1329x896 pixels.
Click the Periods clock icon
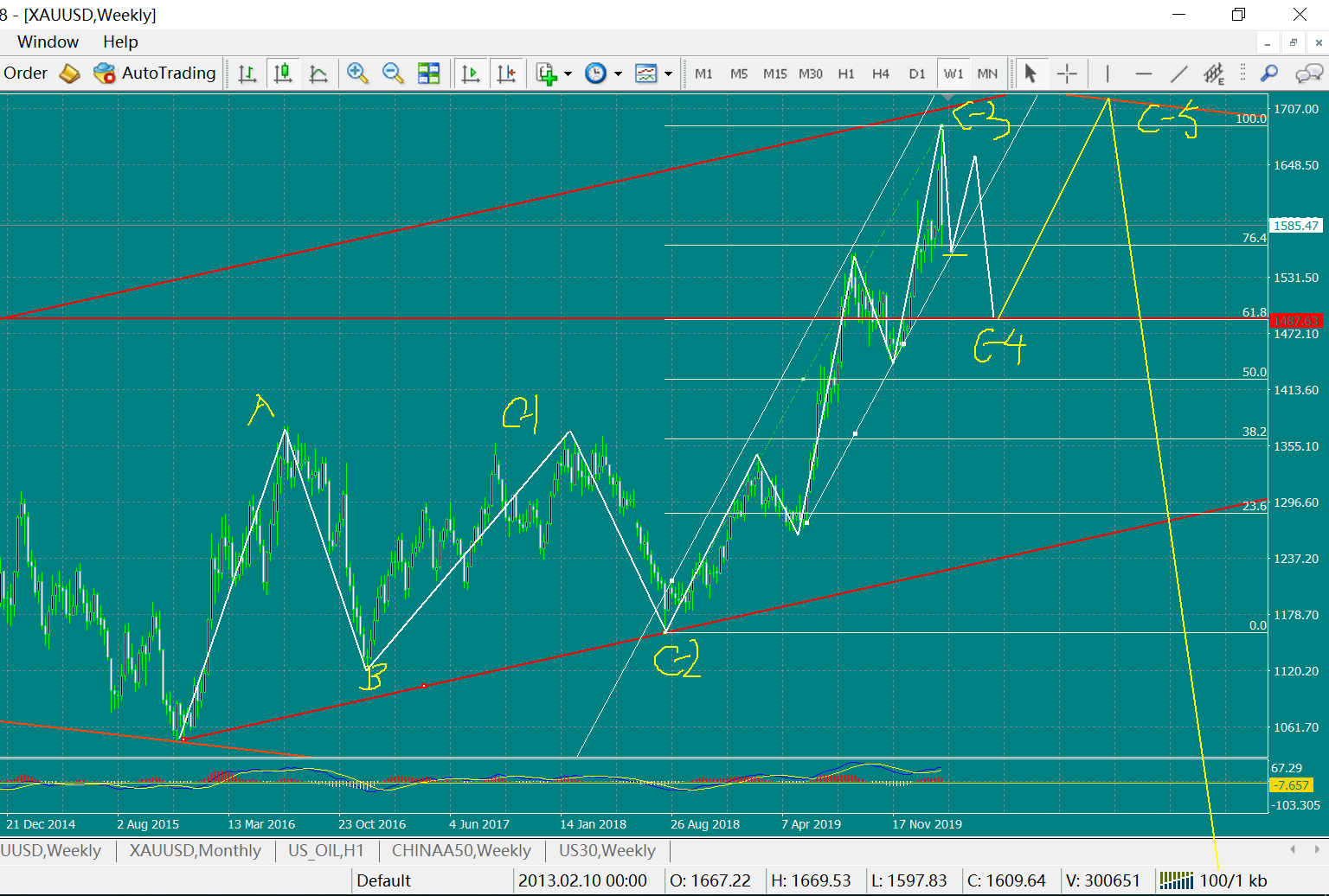pos(596,74)
